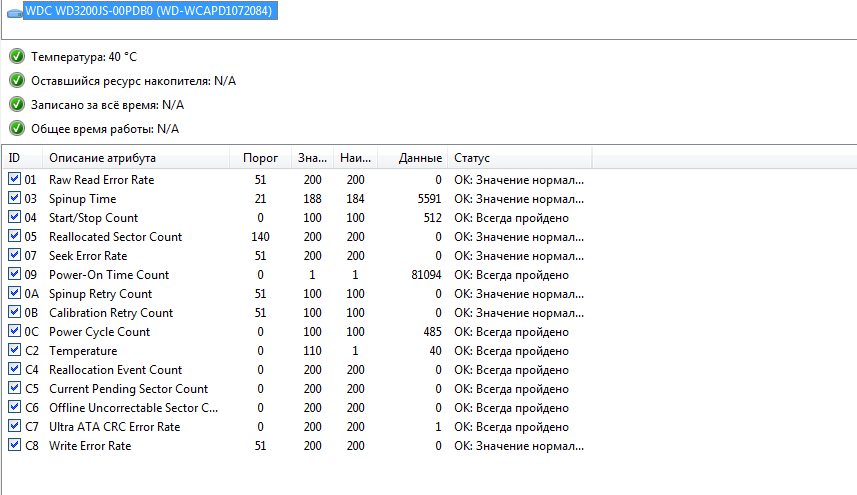Click the drive icon beside WDC WD3200JS

[x=14, y=13]
